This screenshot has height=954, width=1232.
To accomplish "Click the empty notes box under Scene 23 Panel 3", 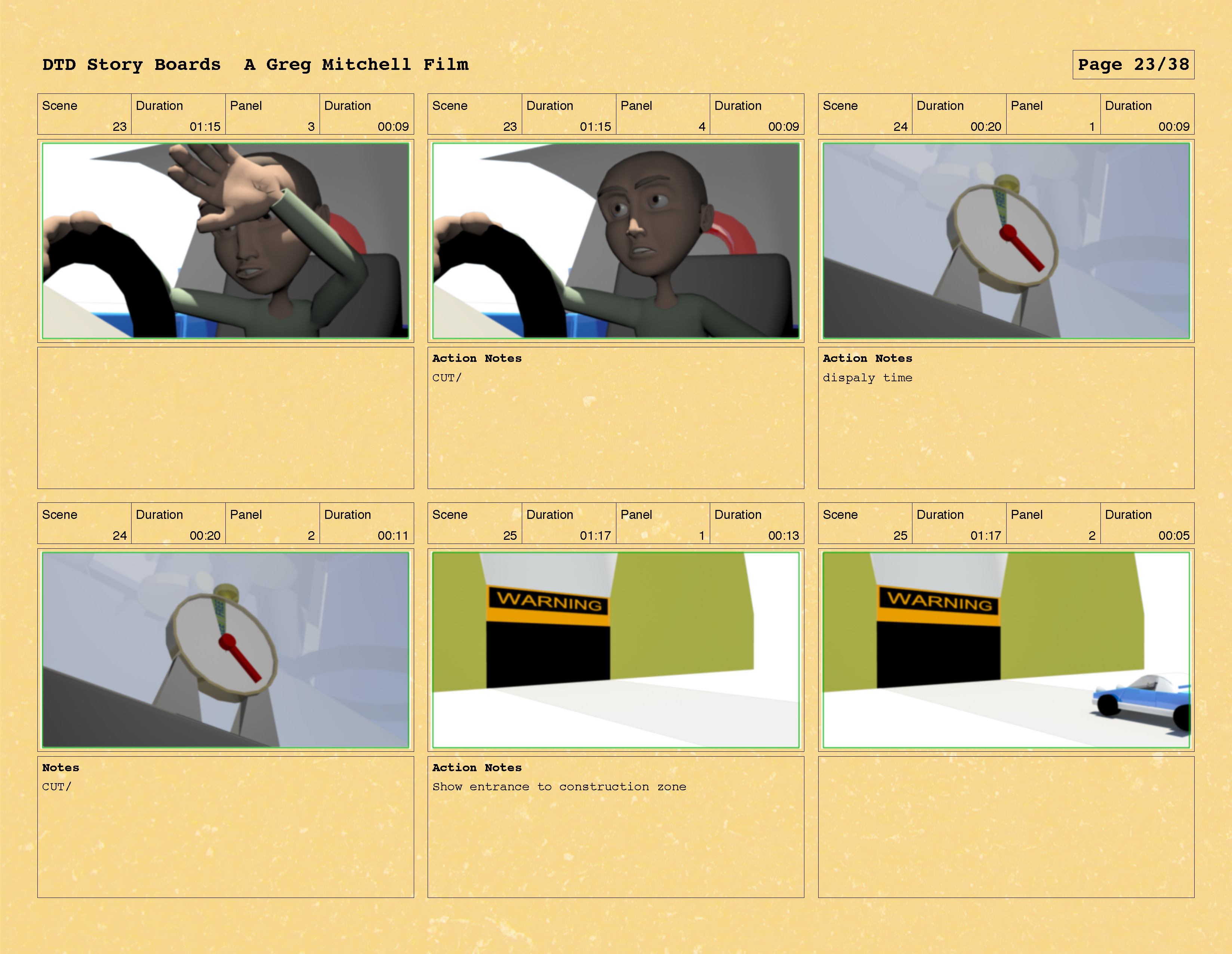I will [225, 418].
